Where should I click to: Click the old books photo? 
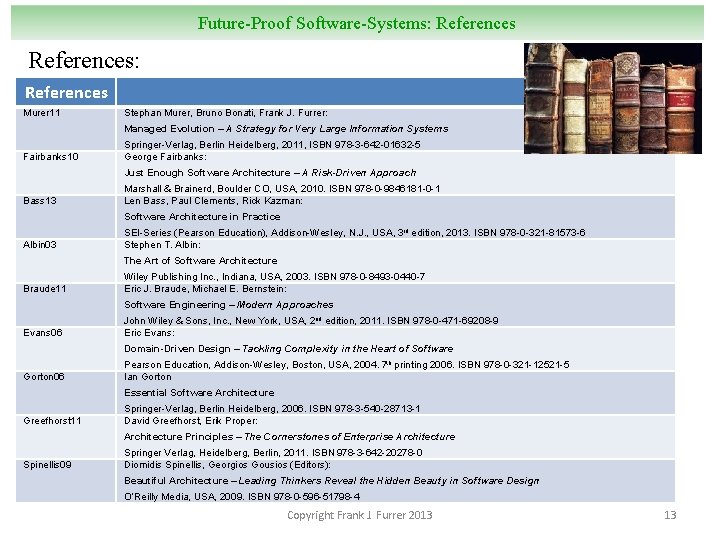(613, 98)
